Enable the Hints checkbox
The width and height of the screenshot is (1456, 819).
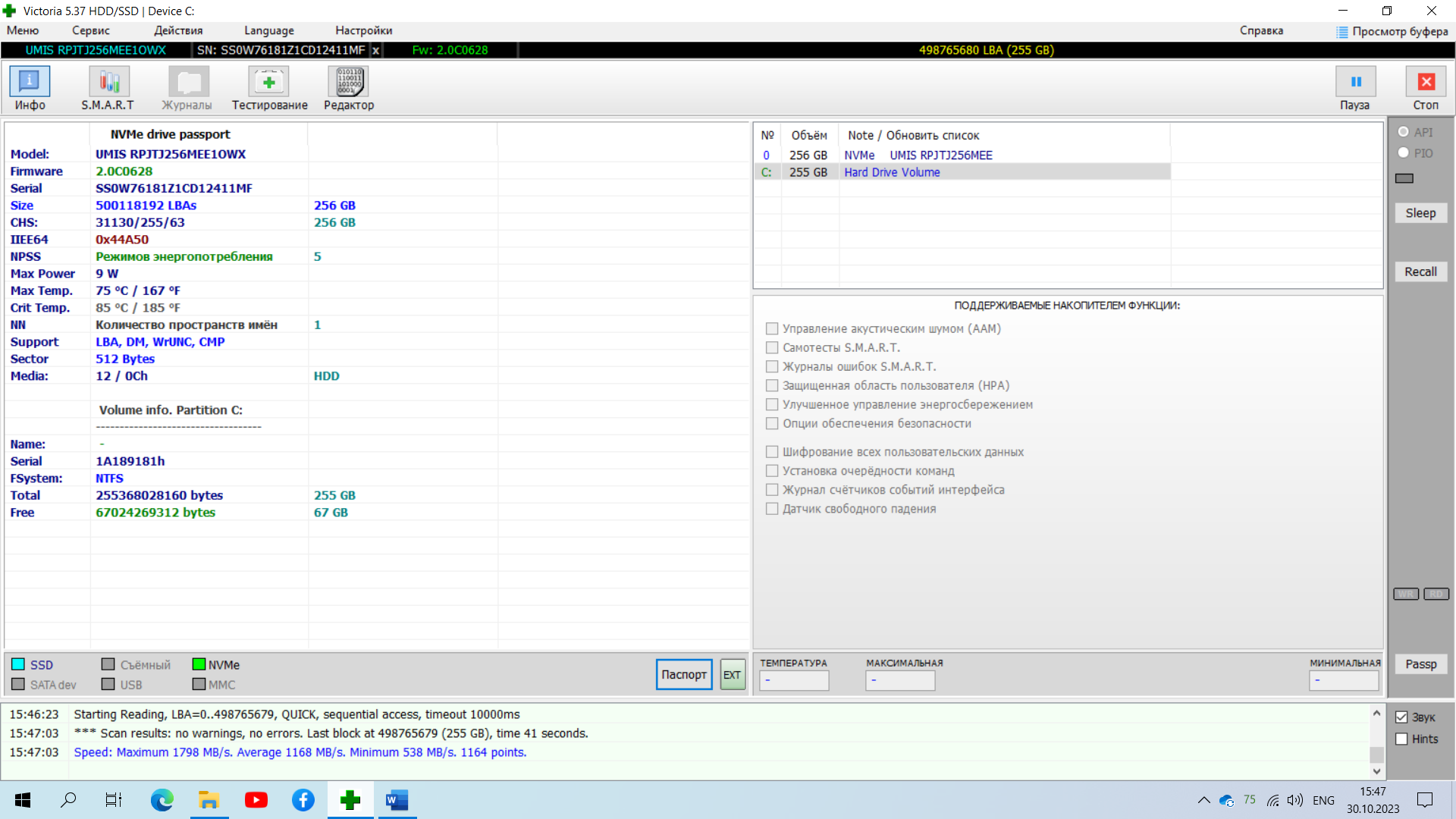pos(1401,739)
